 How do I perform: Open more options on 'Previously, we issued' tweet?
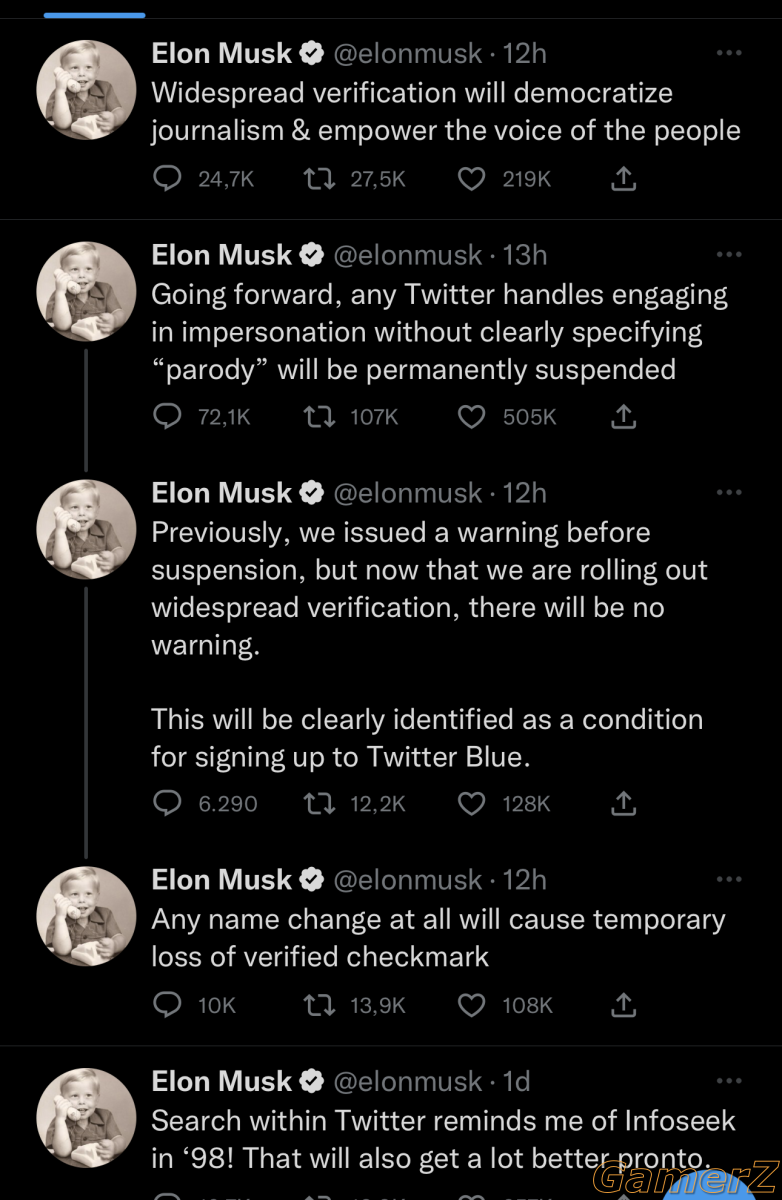(730, 492)
